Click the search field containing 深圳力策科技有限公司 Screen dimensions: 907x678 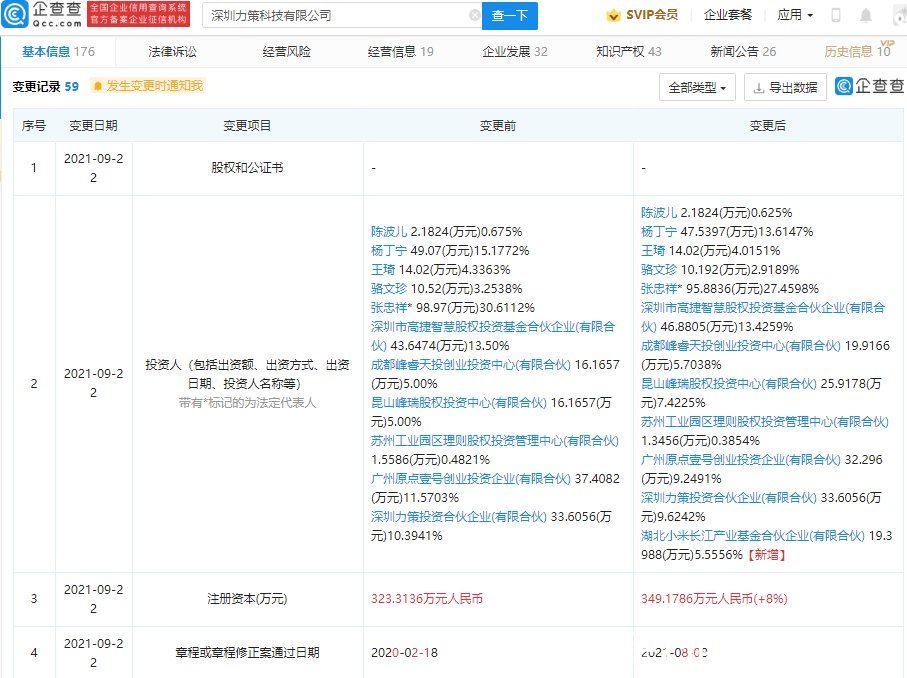341,16
